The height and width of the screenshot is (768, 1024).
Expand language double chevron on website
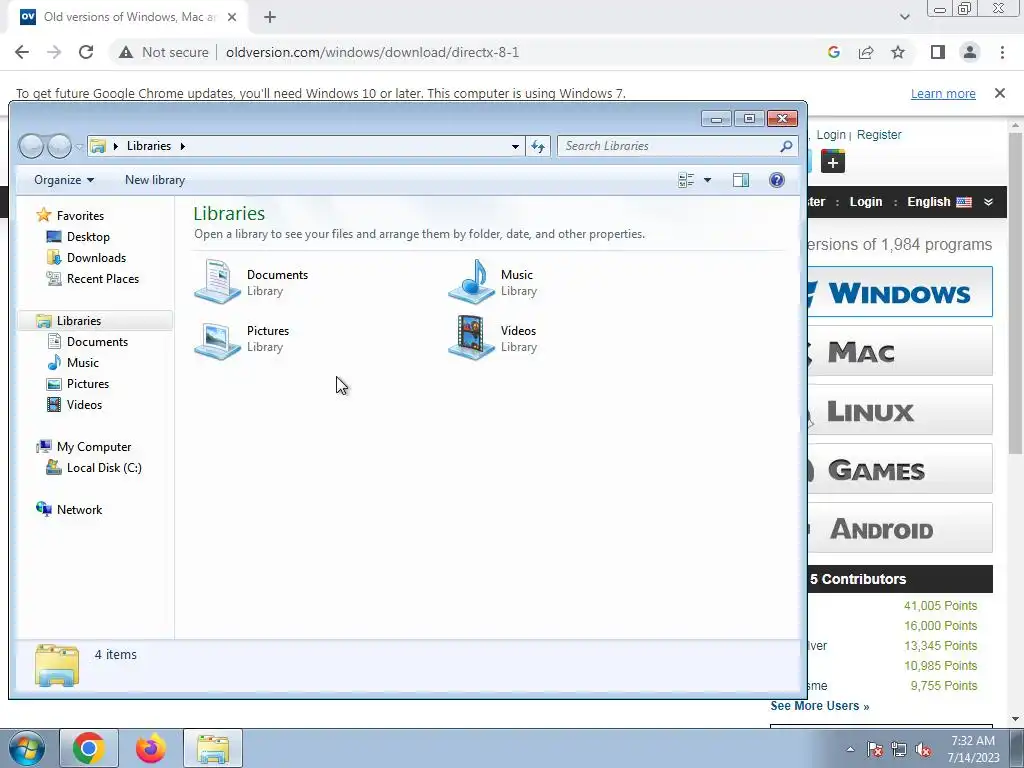(989, 202)
